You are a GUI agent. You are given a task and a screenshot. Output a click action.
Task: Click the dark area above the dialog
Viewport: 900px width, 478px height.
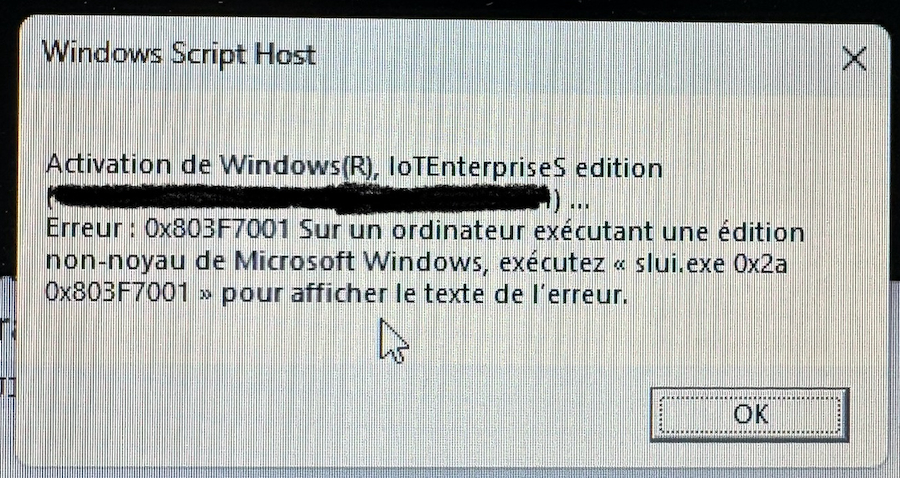[x=450, y=7]
